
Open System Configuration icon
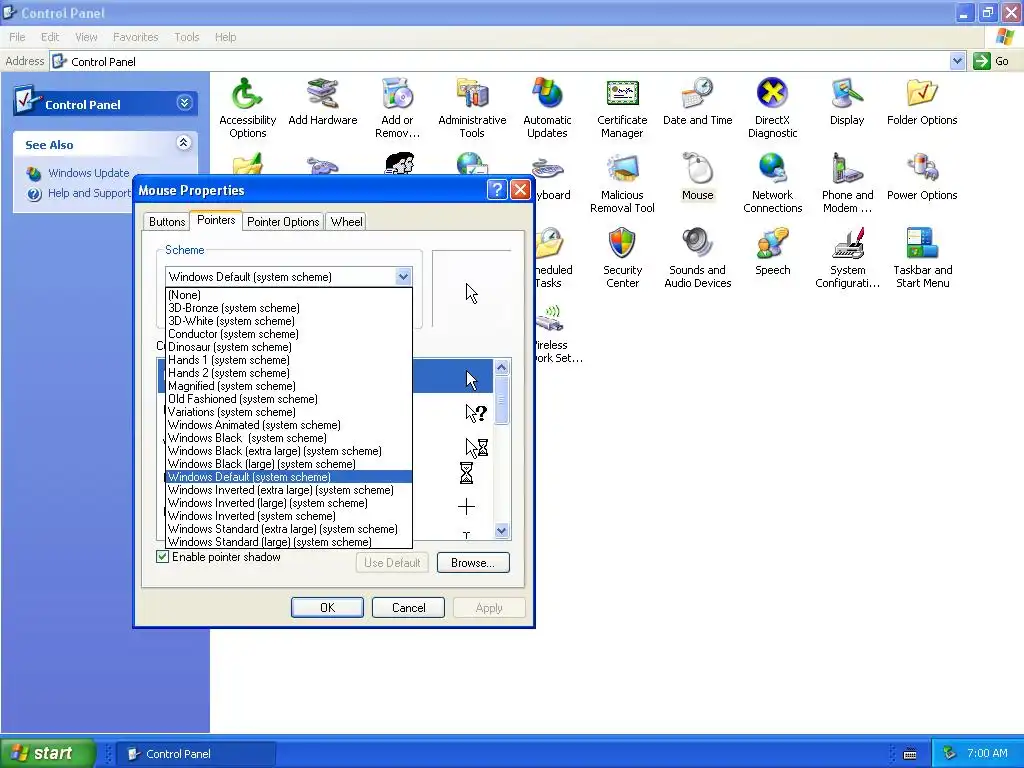(847, 258)
